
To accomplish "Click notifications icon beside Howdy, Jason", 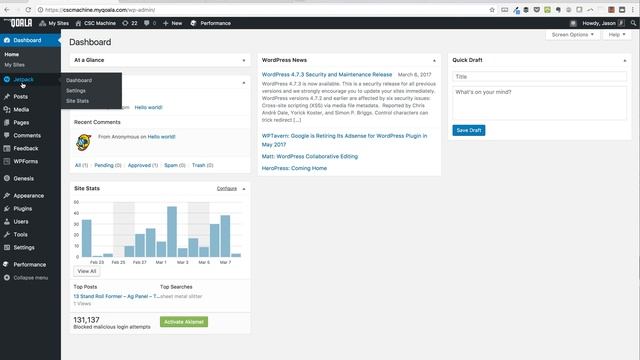I will (x=573, y=23).
